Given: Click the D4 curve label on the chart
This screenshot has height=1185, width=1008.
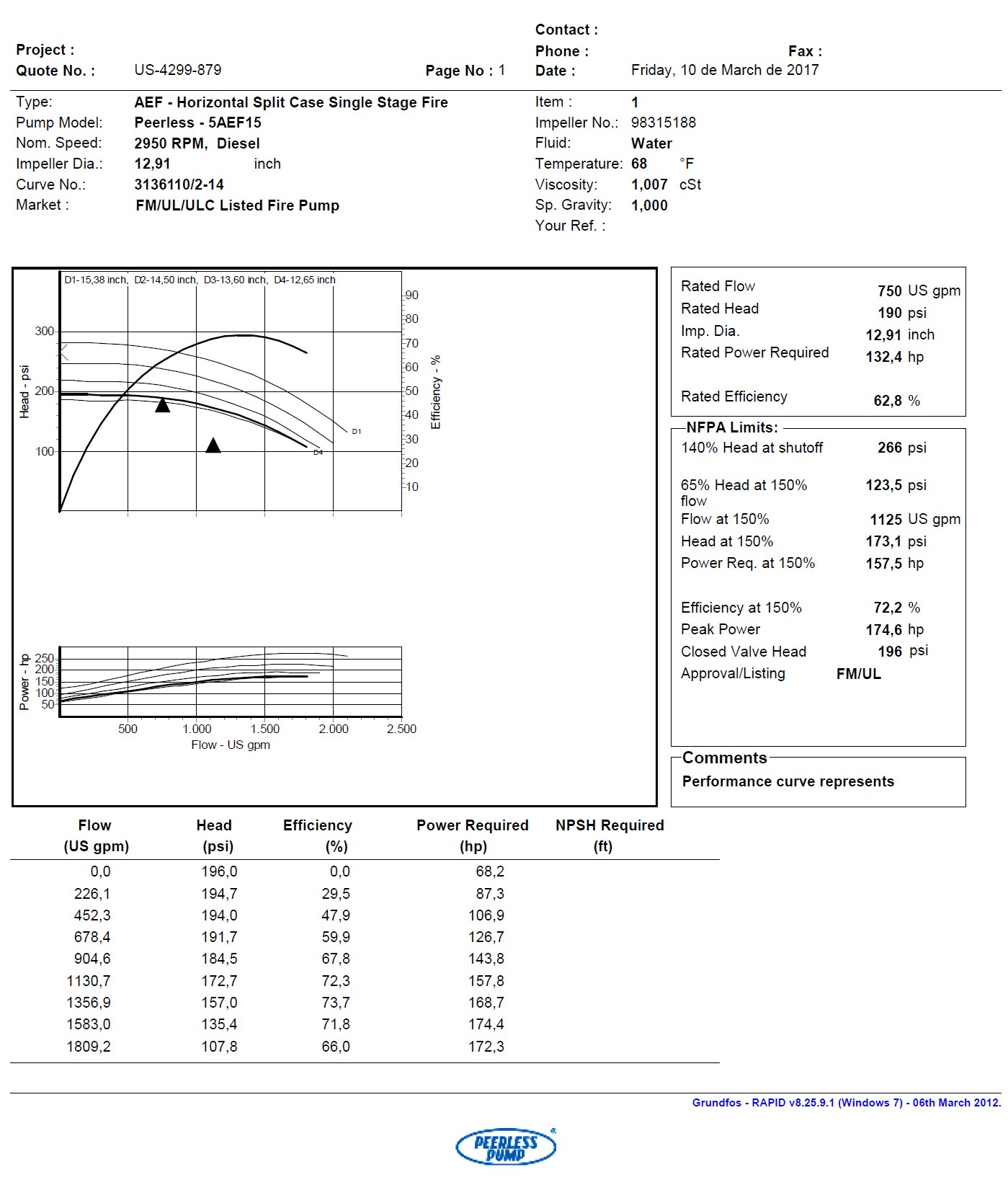Looking at the screenshot, I should pos(318,452).
